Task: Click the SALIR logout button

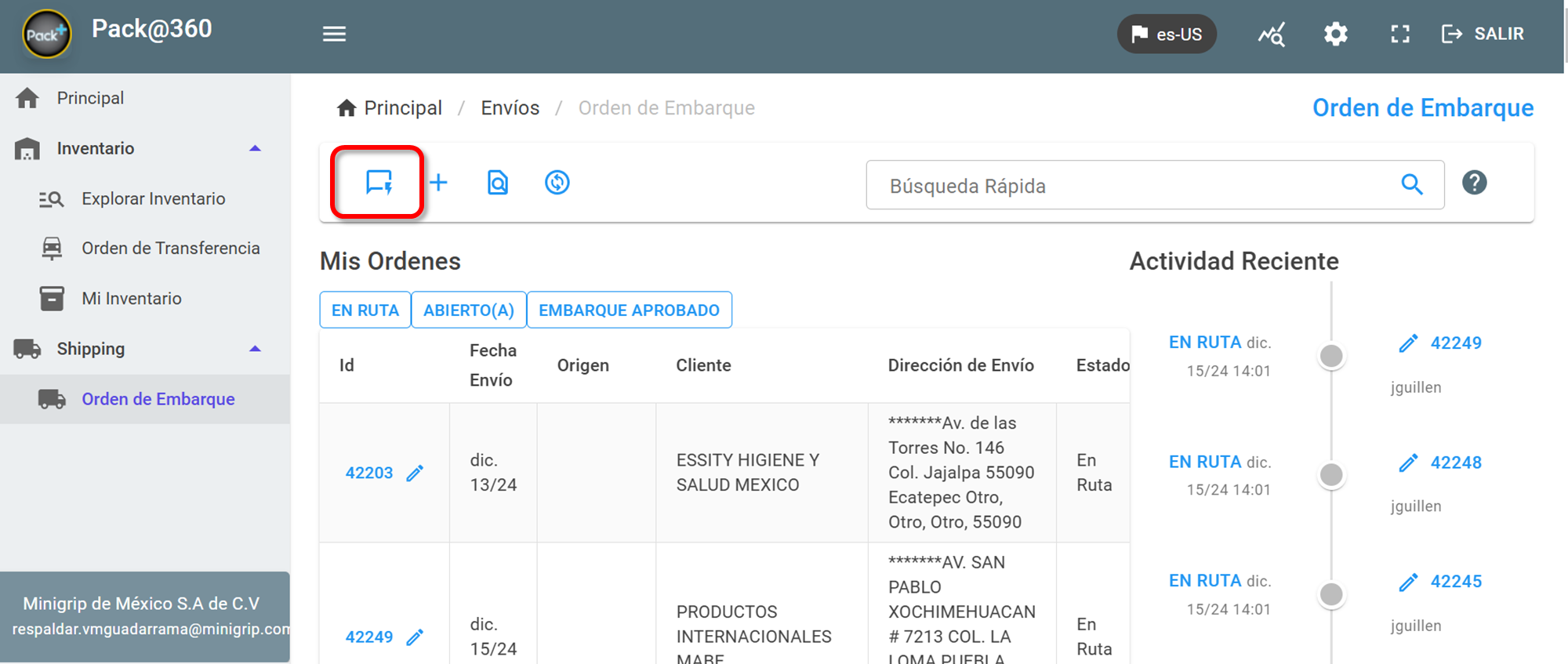Action: coord(1483,34)
